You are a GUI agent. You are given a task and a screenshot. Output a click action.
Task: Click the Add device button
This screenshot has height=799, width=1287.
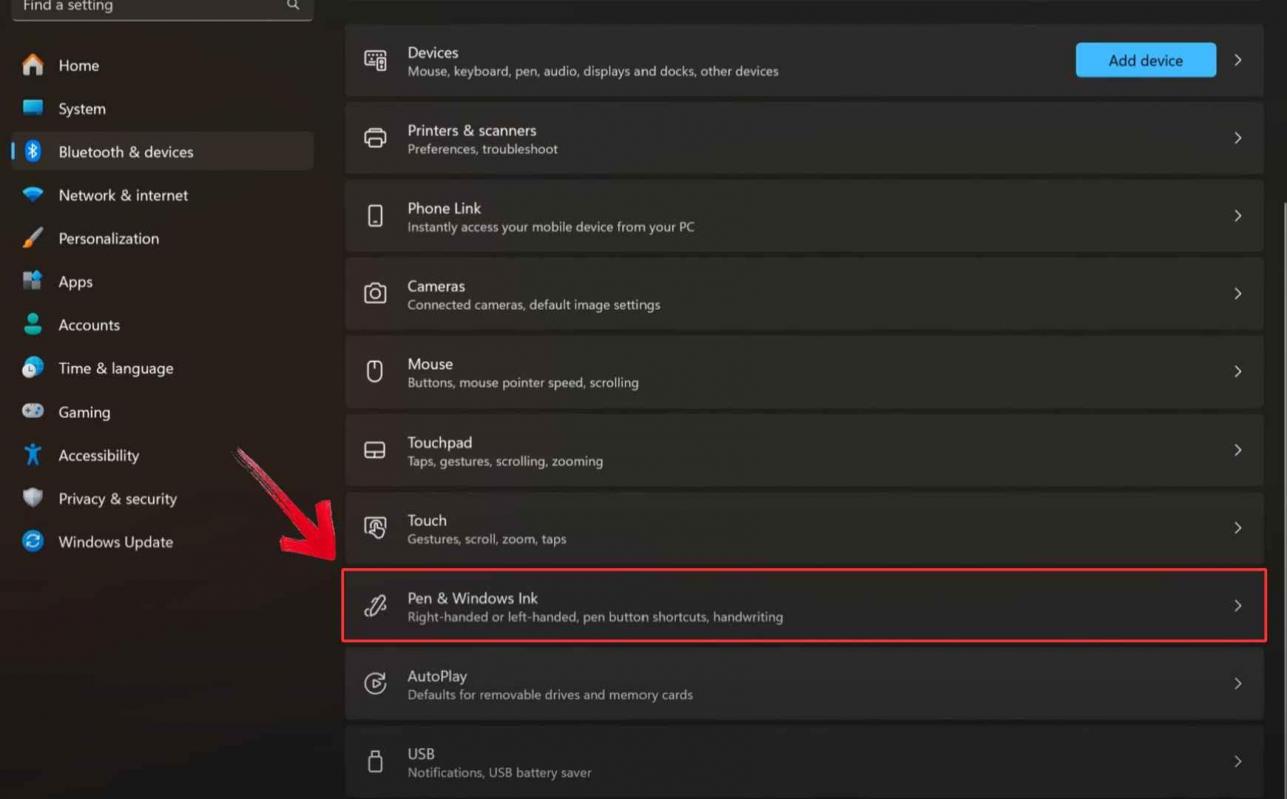[1146, 60]
